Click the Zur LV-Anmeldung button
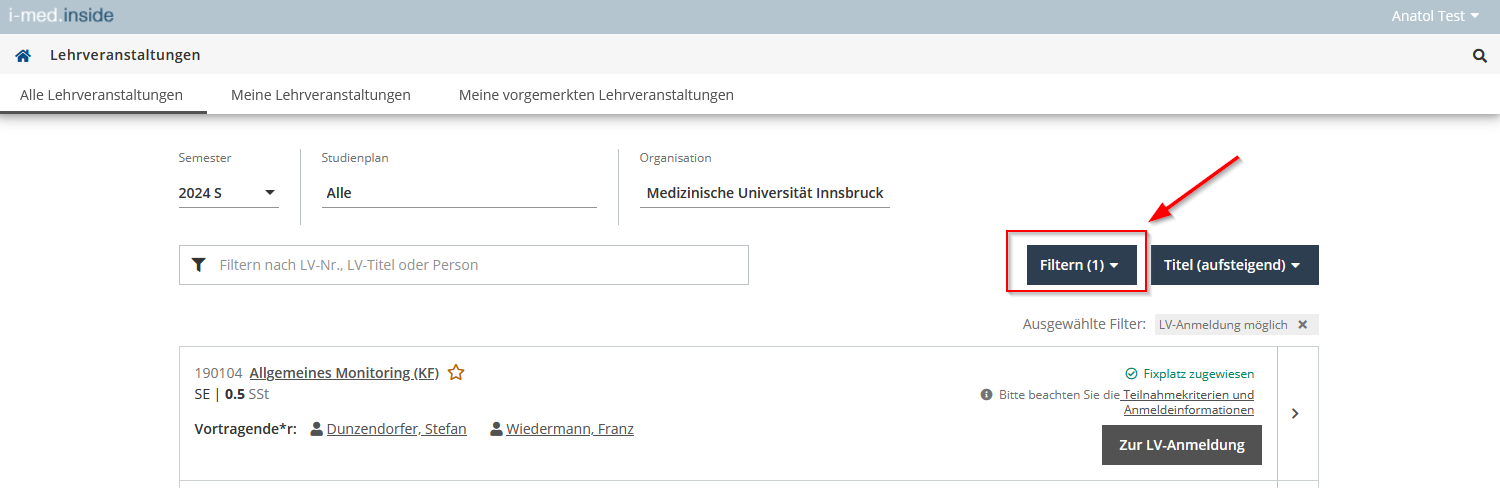Screen dimensions: 1500x488 tap(1182, 445)
